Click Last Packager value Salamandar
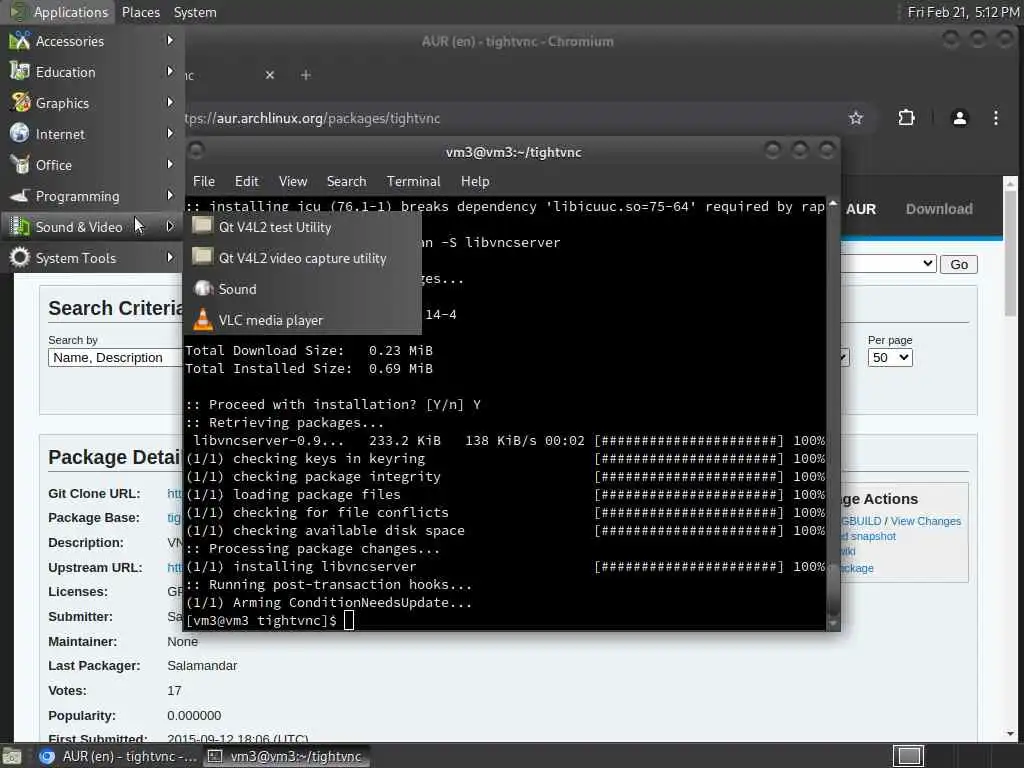 (x=202, y=665)
